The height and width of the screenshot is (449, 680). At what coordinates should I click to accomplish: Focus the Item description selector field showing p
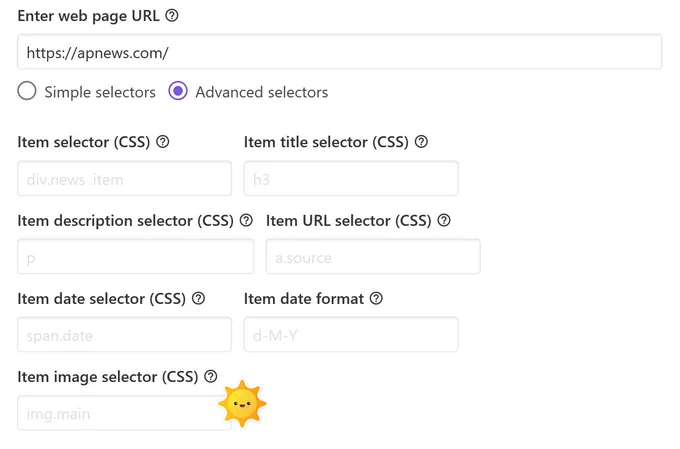coord(135,256)
